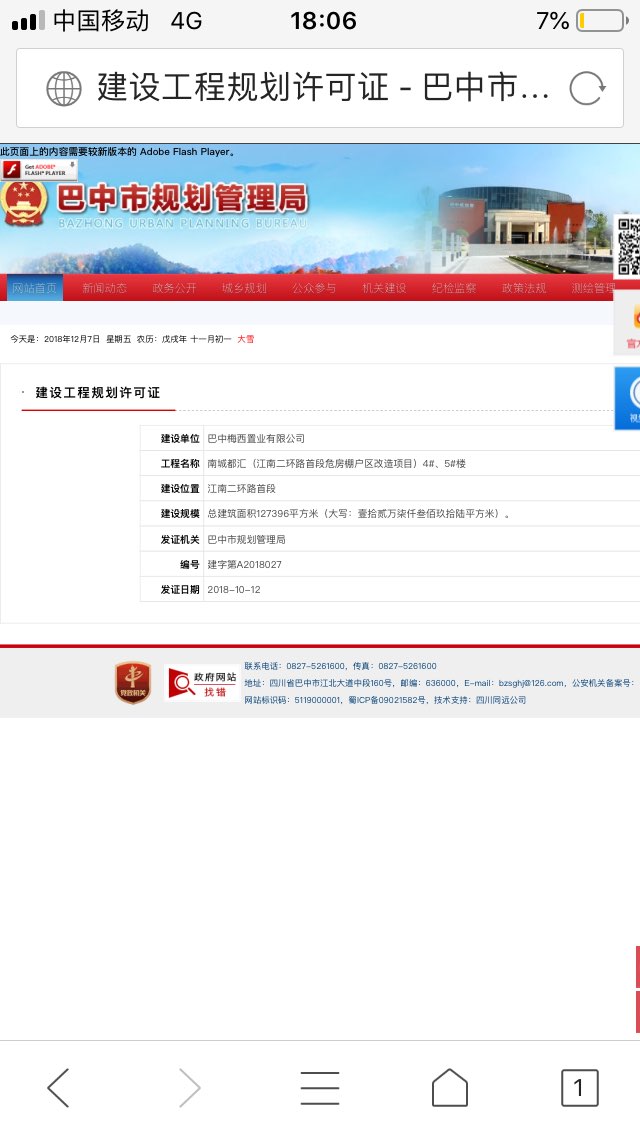
Task: Tap the QR code image
Action: [x=627, y=245]
